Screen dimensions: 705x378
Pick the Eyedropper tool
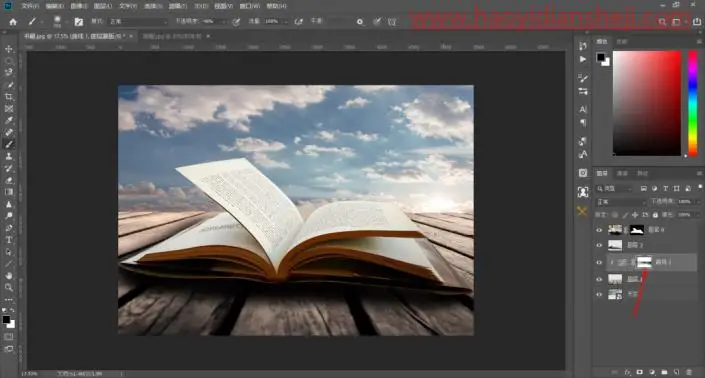coord(9,120)
